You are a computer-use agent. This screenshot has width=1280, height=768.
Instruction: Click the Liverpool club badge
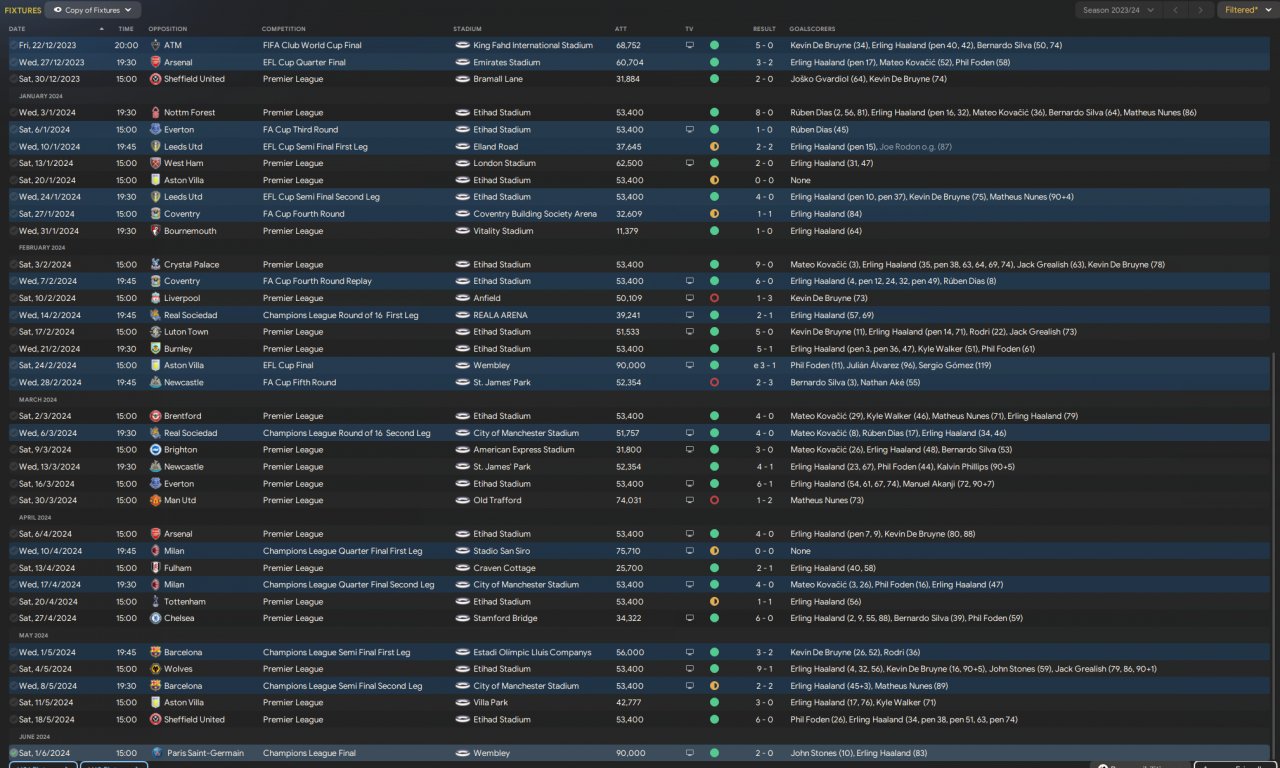(x=155, y=298)
